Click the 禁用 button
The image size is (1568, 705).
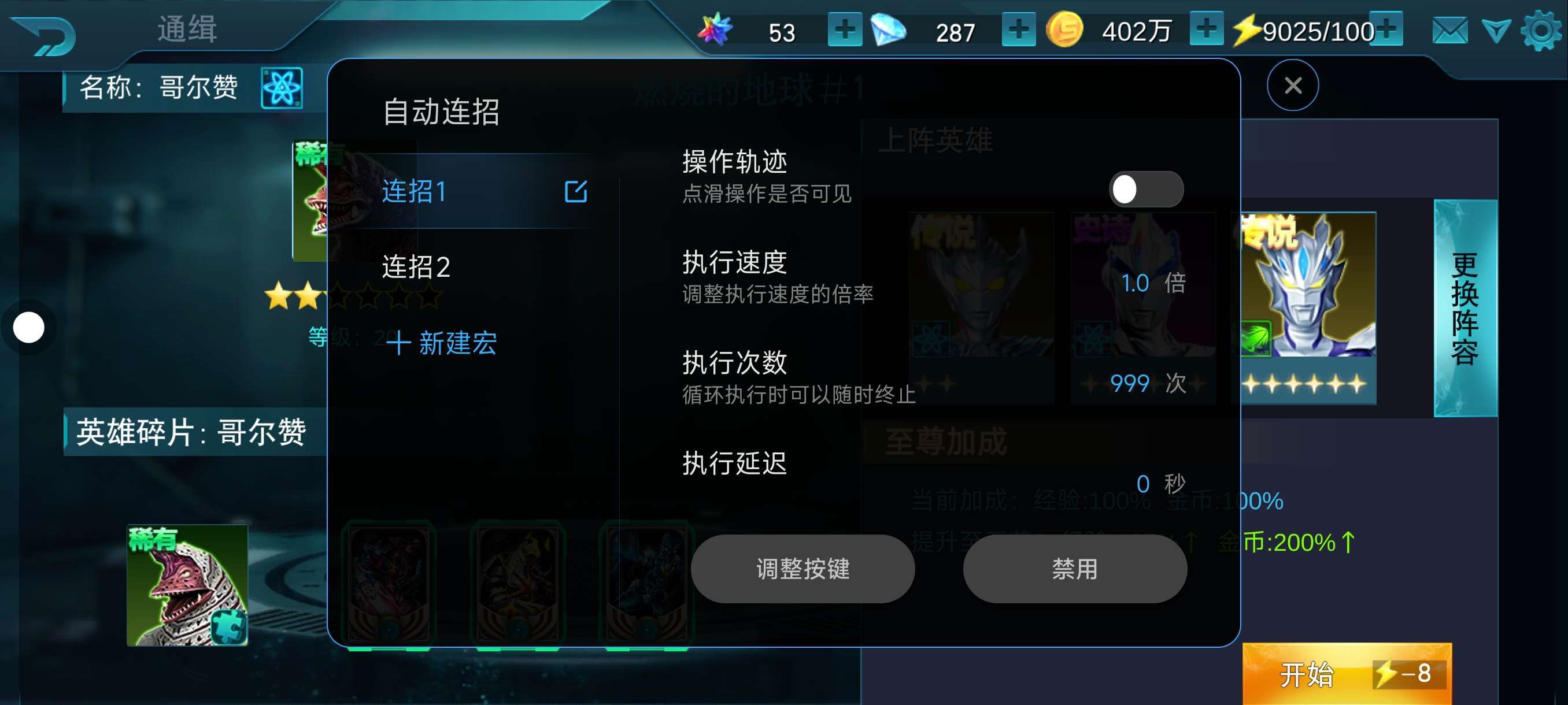pos(1075,569)
